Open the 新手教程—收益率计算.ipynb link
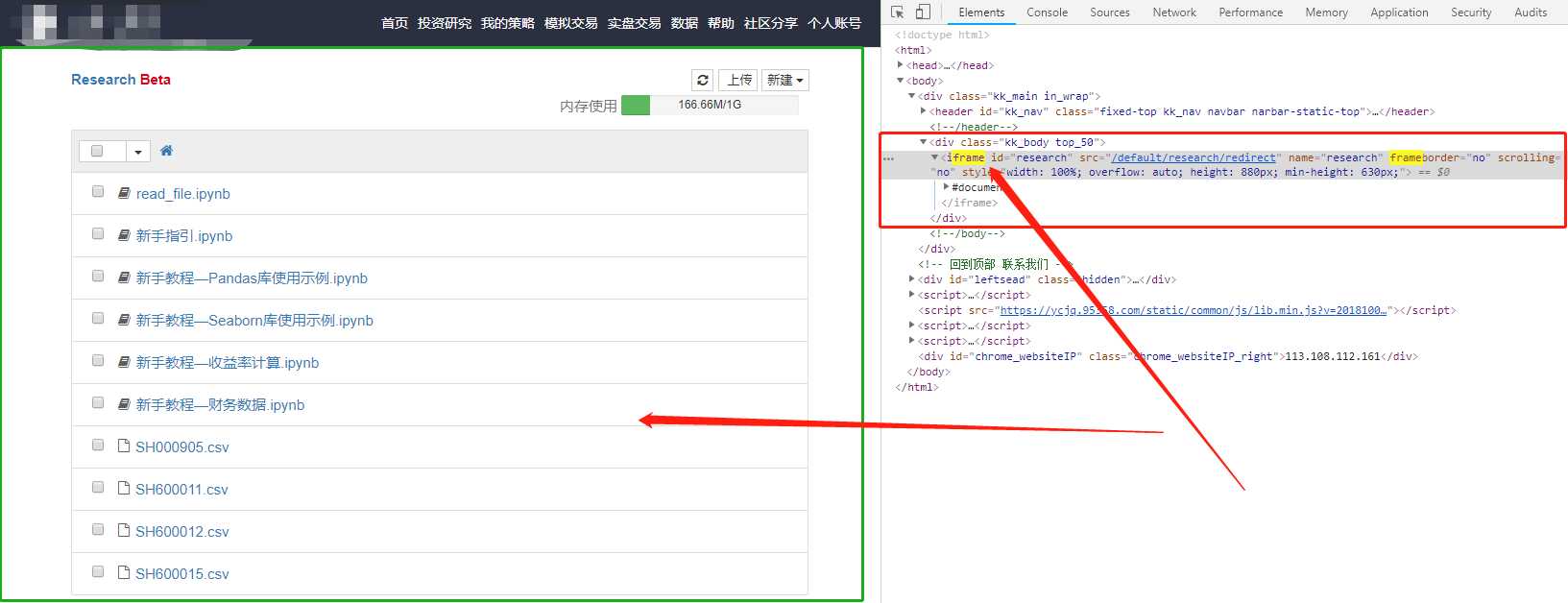Screen dimensions: 1568x603 [228, 363]
